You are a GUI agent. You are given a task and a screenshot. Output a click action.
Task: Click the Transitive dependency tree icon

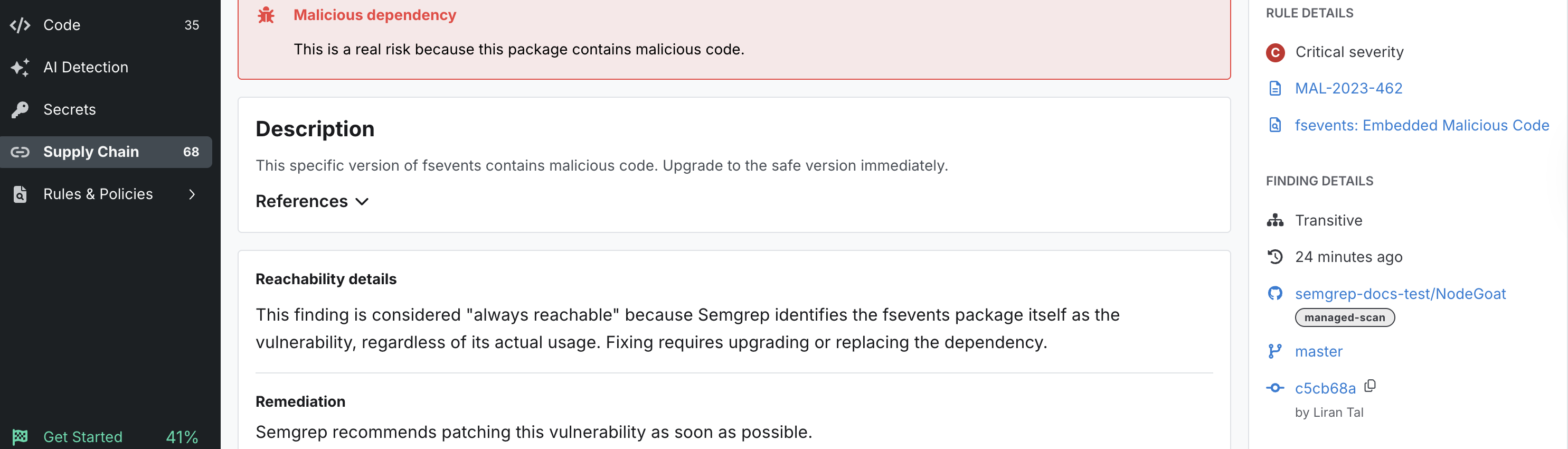pos(1275,220)
